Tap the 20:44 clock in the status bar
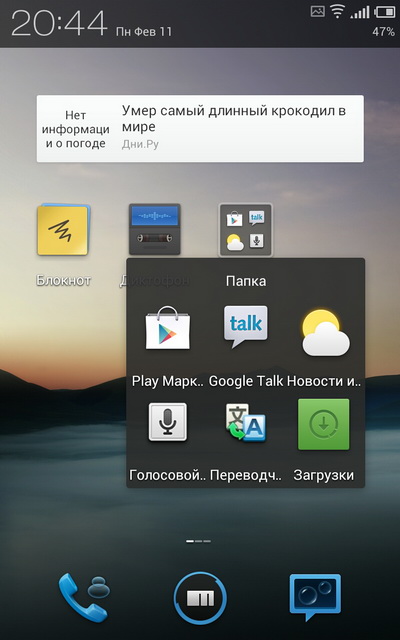Viewport: 400px width, 640px height. 59,23
